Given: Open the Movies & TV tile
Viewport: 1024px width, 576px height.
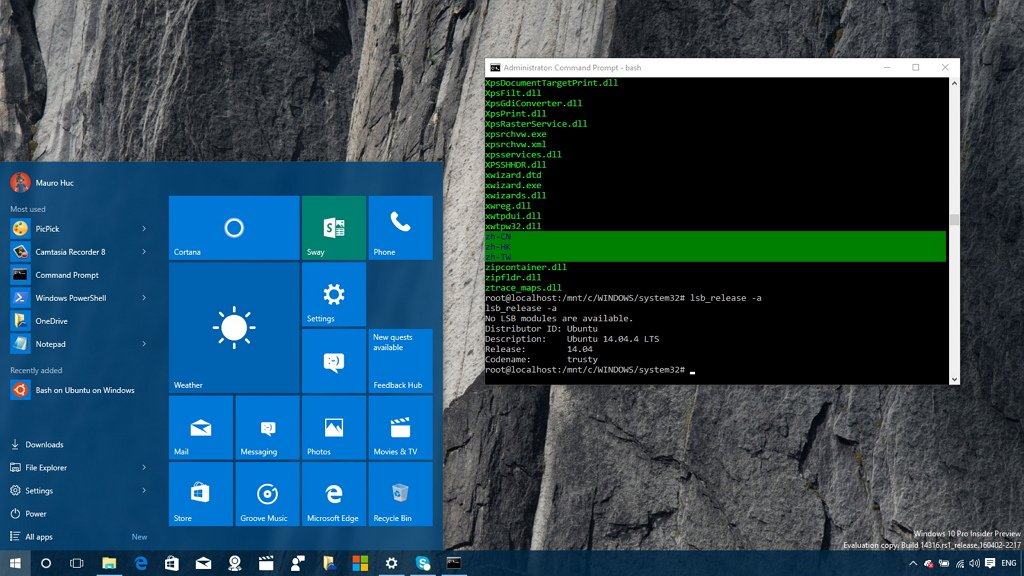Looking at the screenshot, I should 400,428.
